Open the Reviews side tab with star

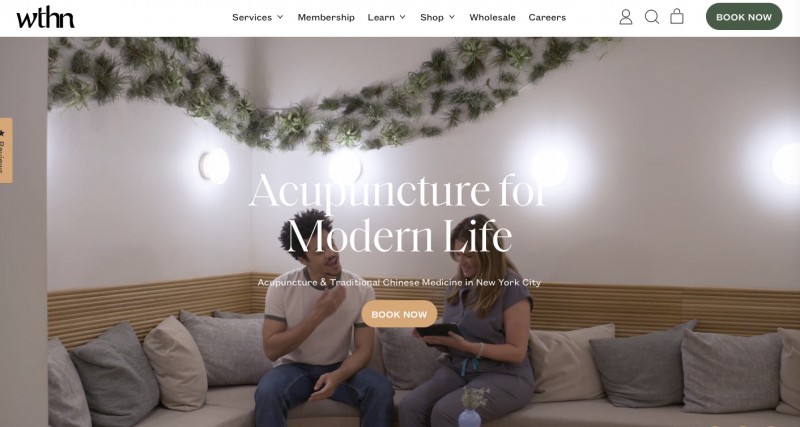[5, 150]
